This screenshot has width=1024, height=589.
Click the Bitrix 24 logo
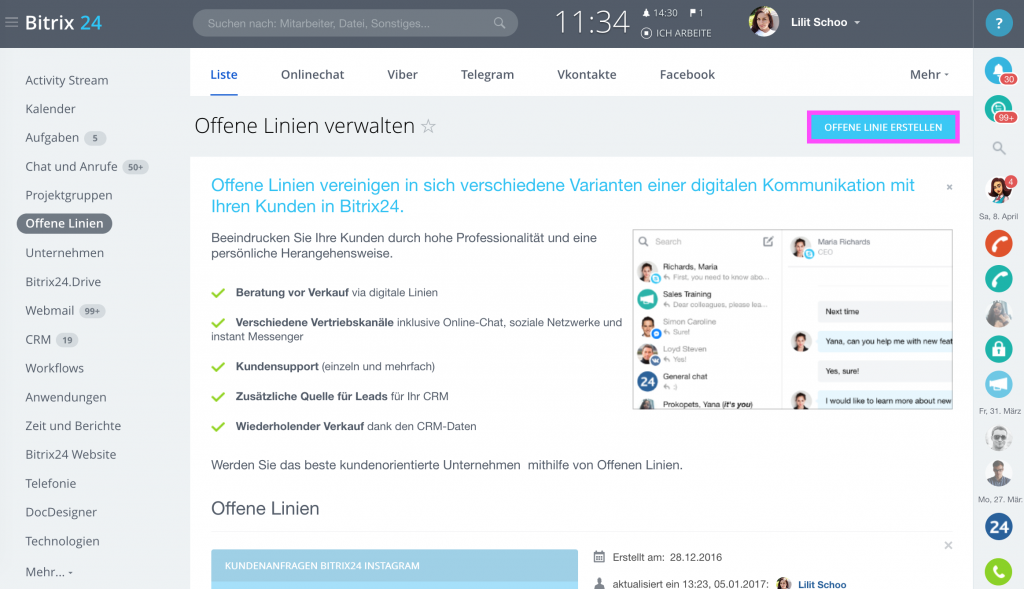click(63, 23)
